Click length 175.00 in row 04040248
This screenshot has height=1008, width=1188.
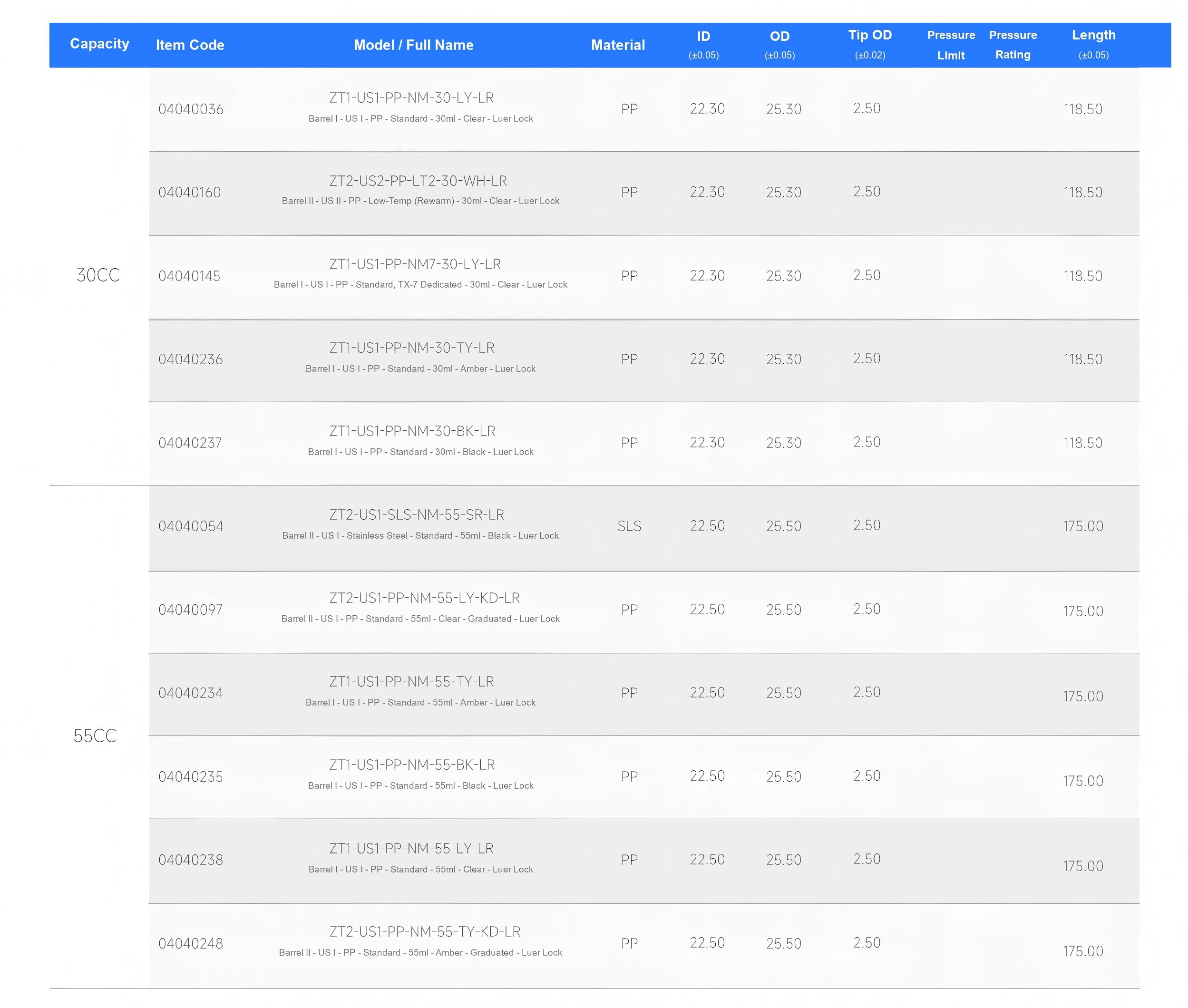coord(1083,951)
